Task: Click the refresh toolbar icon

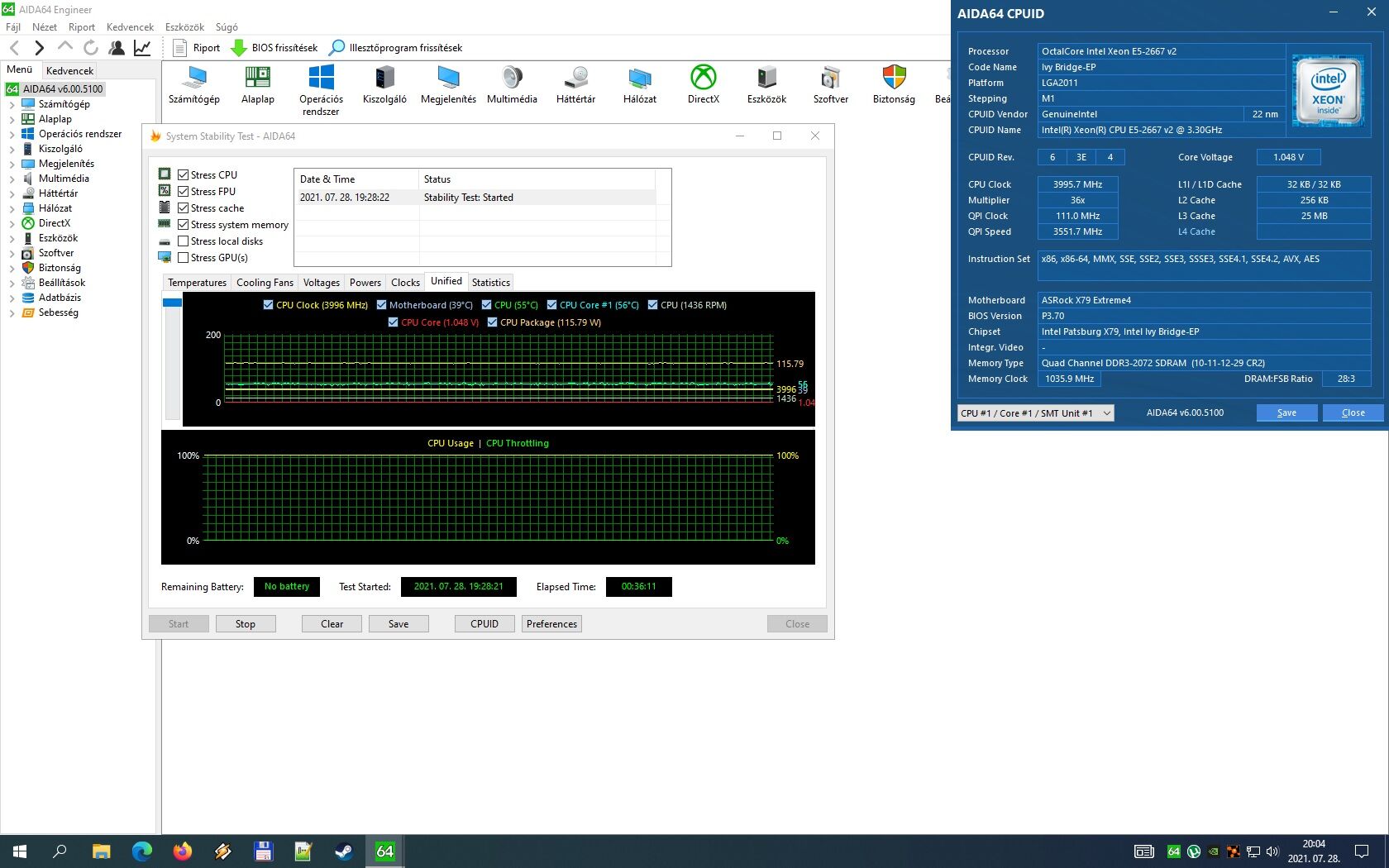Action: pos(91,48)
